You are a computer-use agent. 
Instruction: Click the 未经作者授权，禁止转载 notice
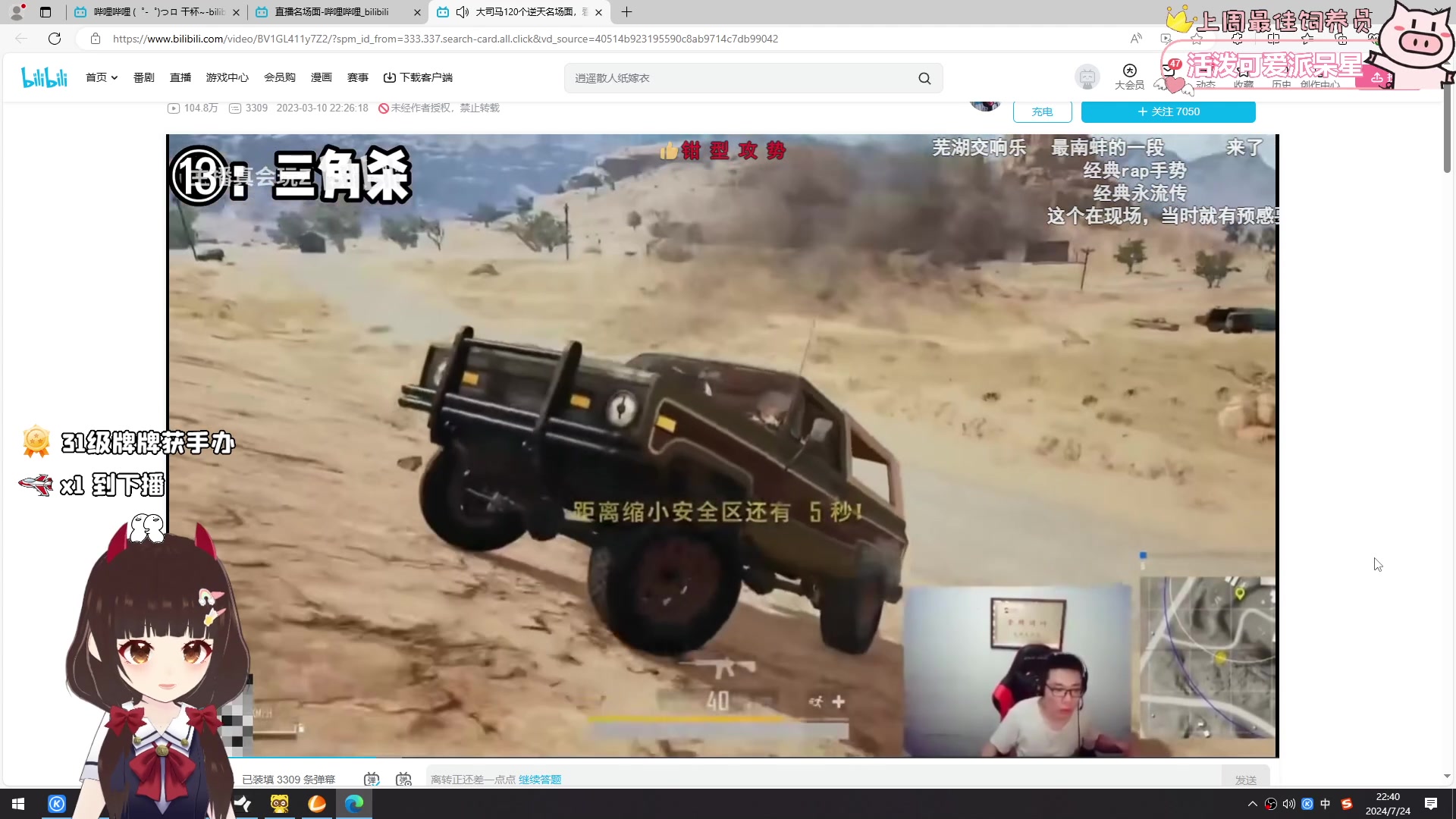tap(439, 108)
